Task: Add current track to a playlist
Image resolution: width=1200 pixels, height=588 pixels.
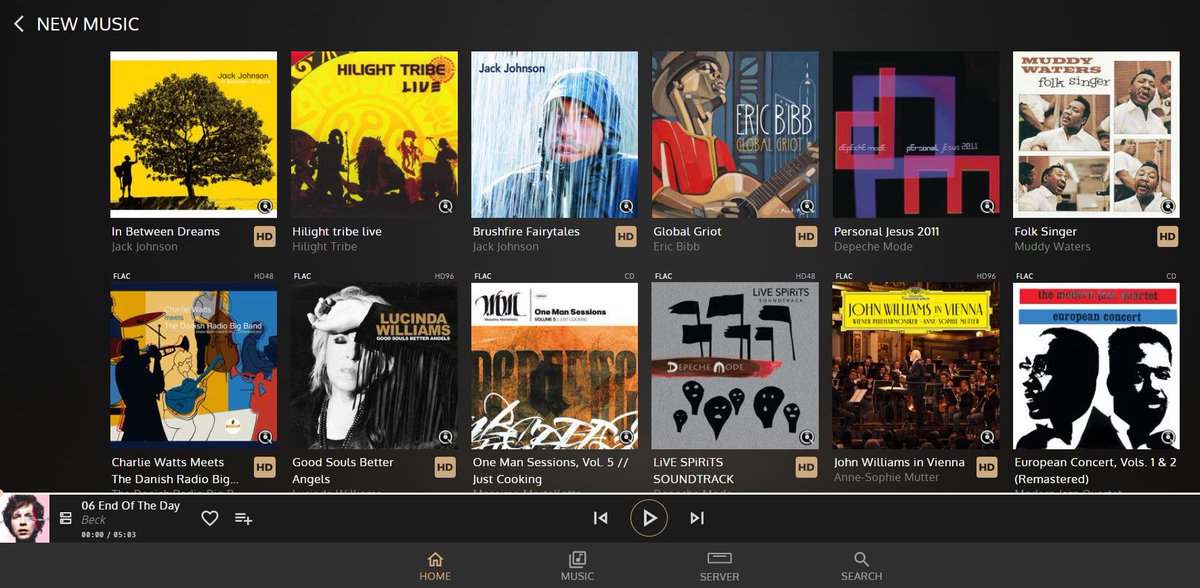Action: pos(243,518)
